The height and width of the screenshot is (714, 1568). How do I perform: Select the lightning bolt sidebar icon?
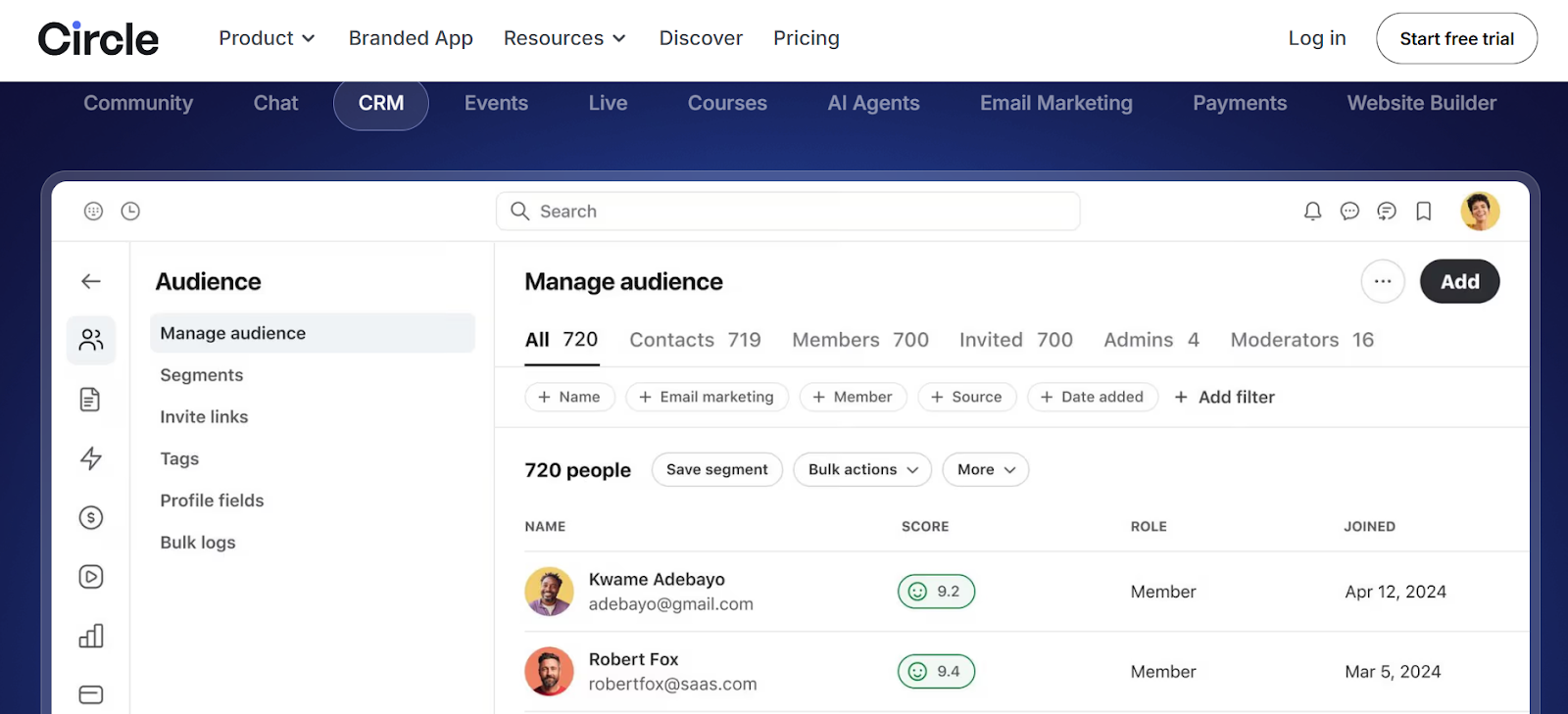(x=91, y=458)
